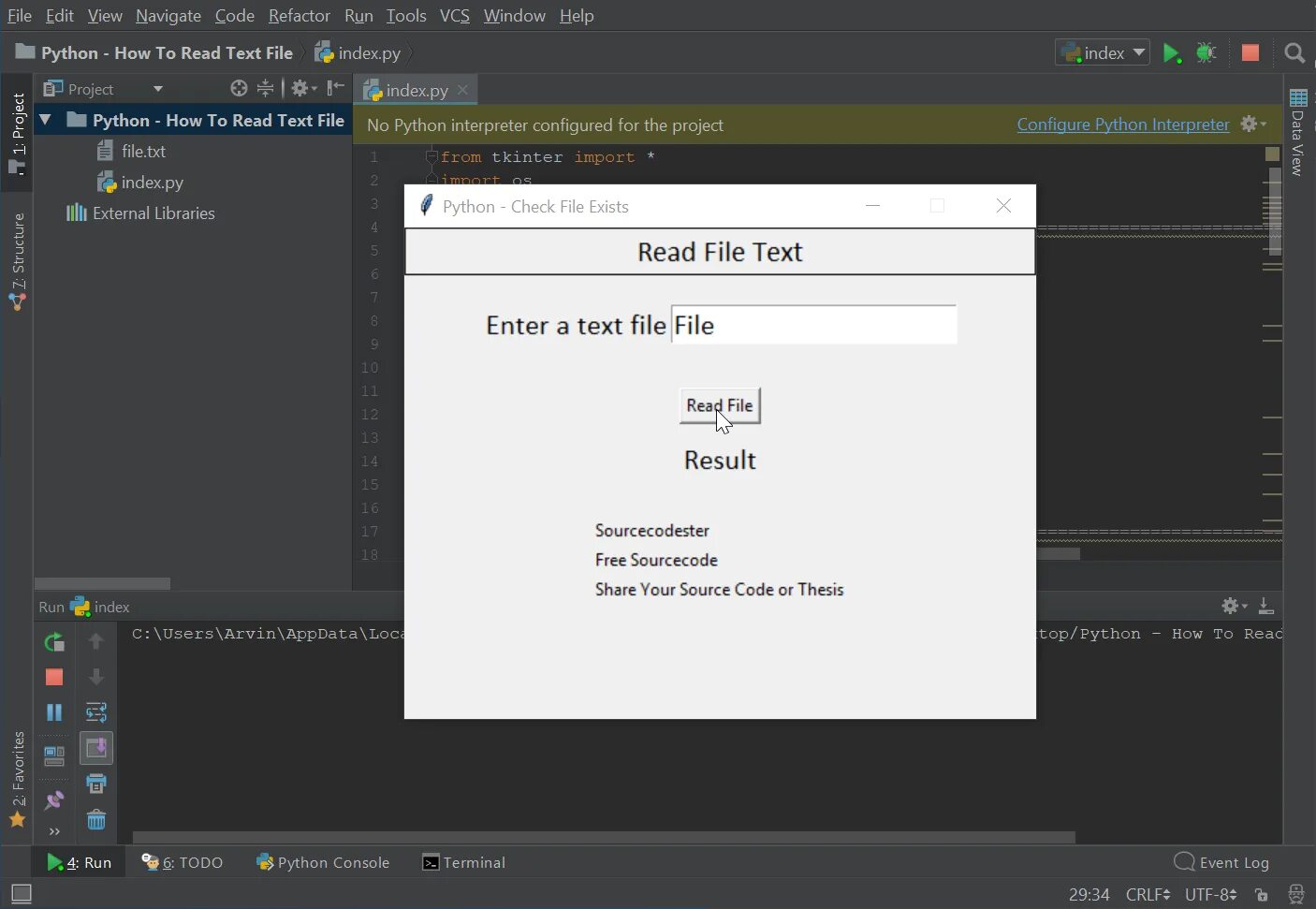Click the editor vertical scrollbar thumb
The image size is (1316, 909).
[x=1274, y=212]
